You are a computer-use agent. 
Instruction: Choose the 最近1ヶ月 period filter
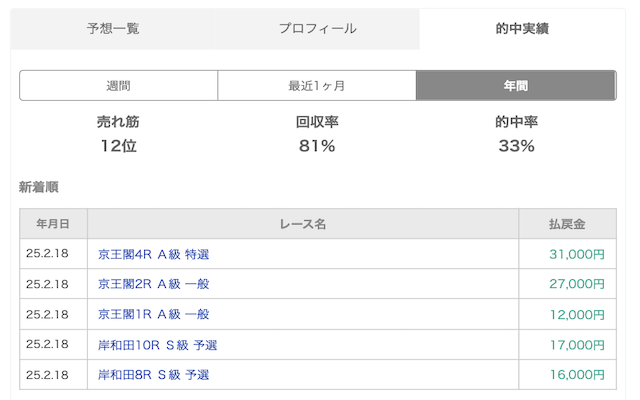(x=317, y=86)
